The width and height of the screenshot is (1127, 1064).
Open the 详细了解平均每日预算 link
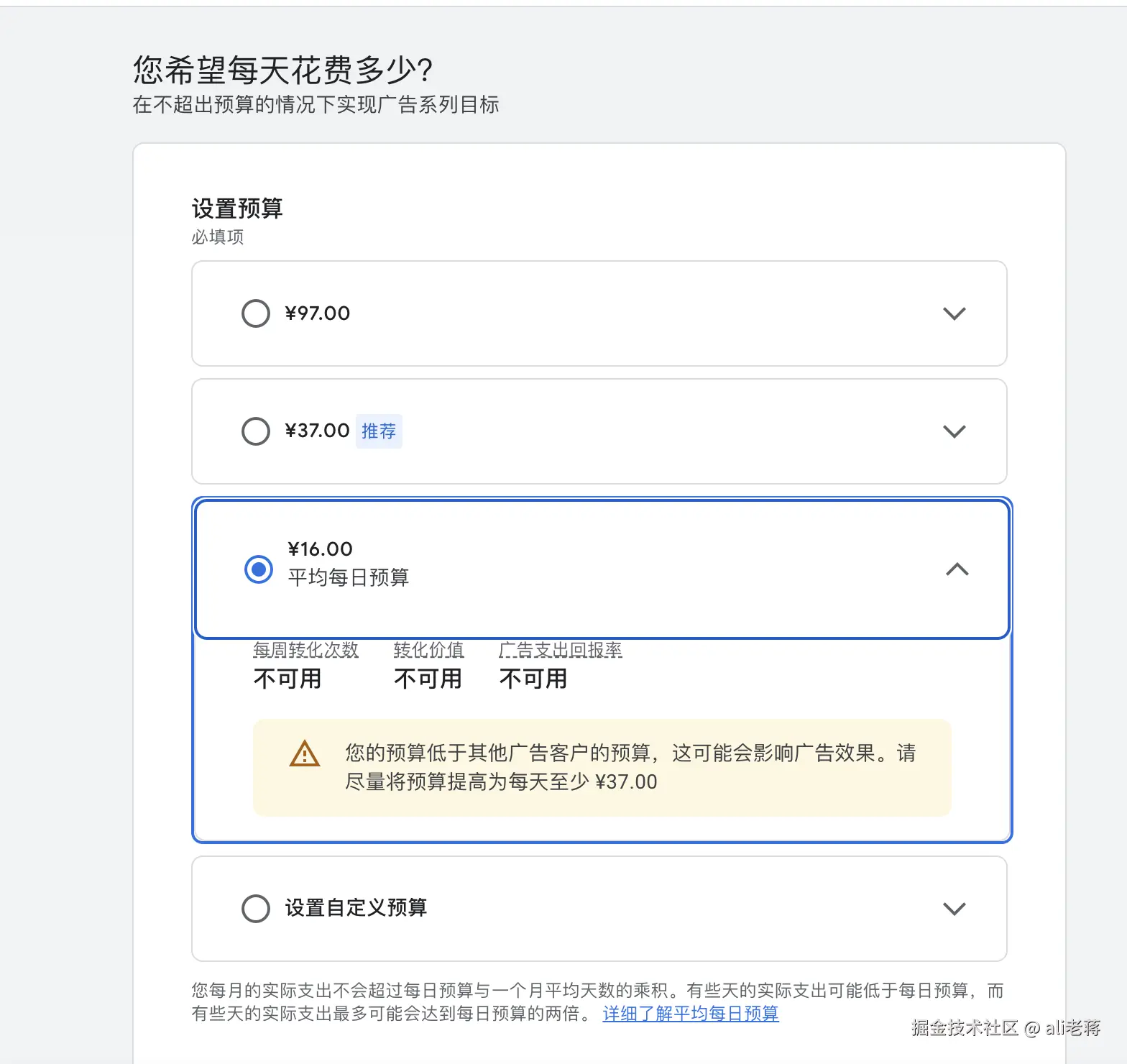point(690,1014)
